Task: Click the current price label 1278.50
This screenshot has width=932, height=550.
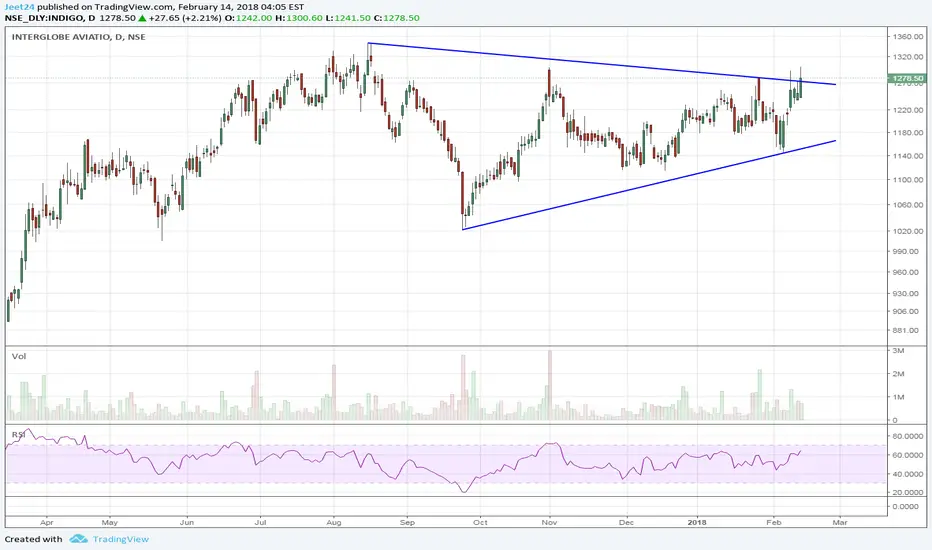Action: (x=908, y=78)
